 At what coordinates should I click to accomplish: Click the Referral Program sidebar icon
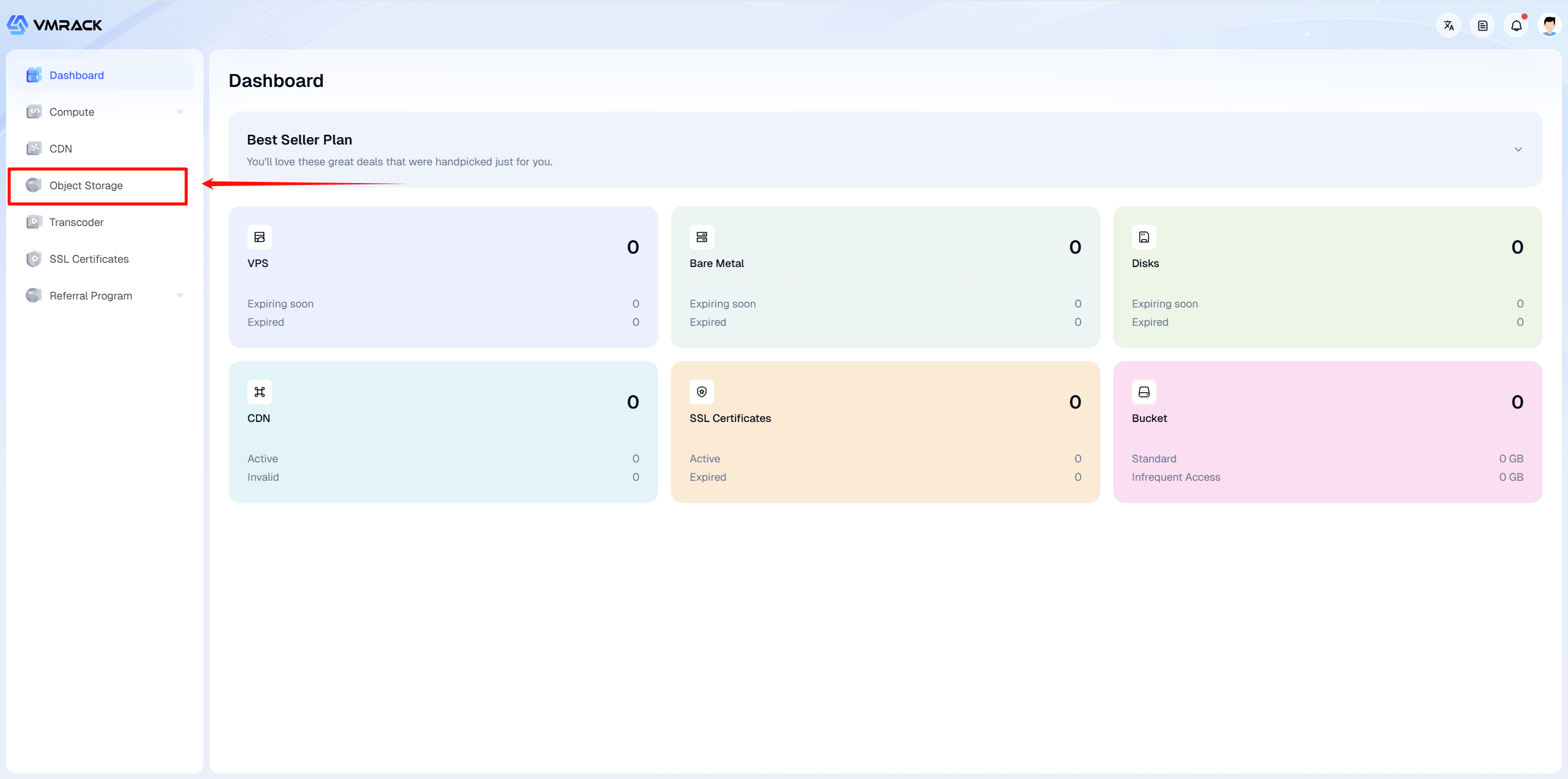(34, 296)
